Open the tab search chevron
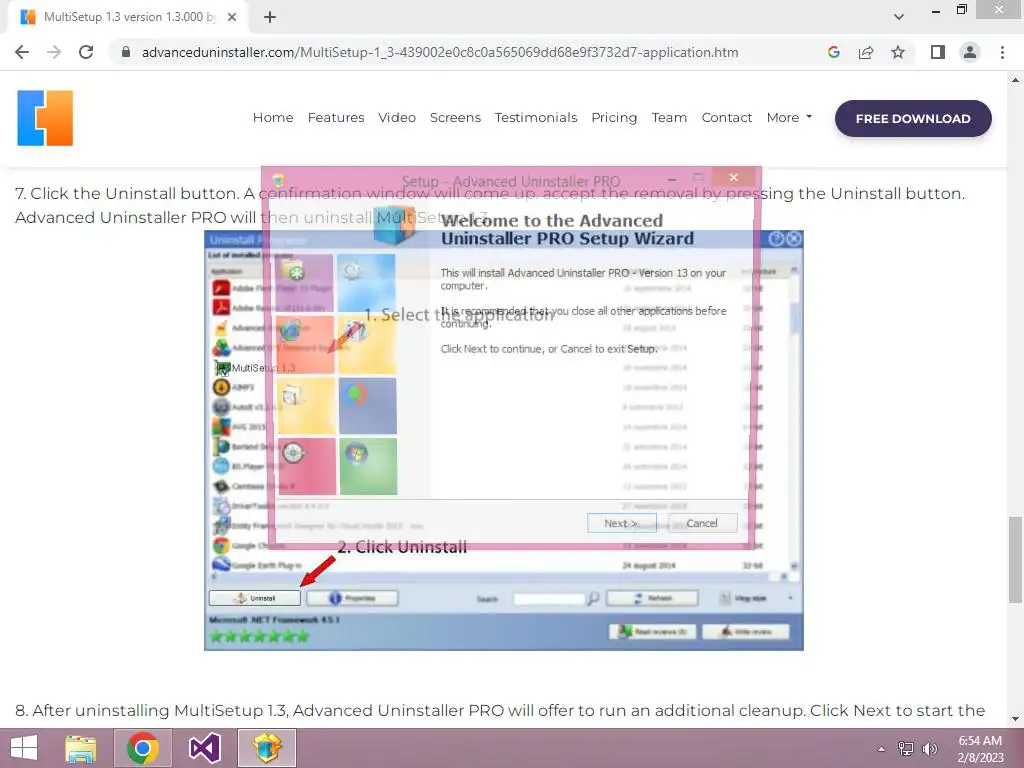1024x768 pixels. (899, 17)
